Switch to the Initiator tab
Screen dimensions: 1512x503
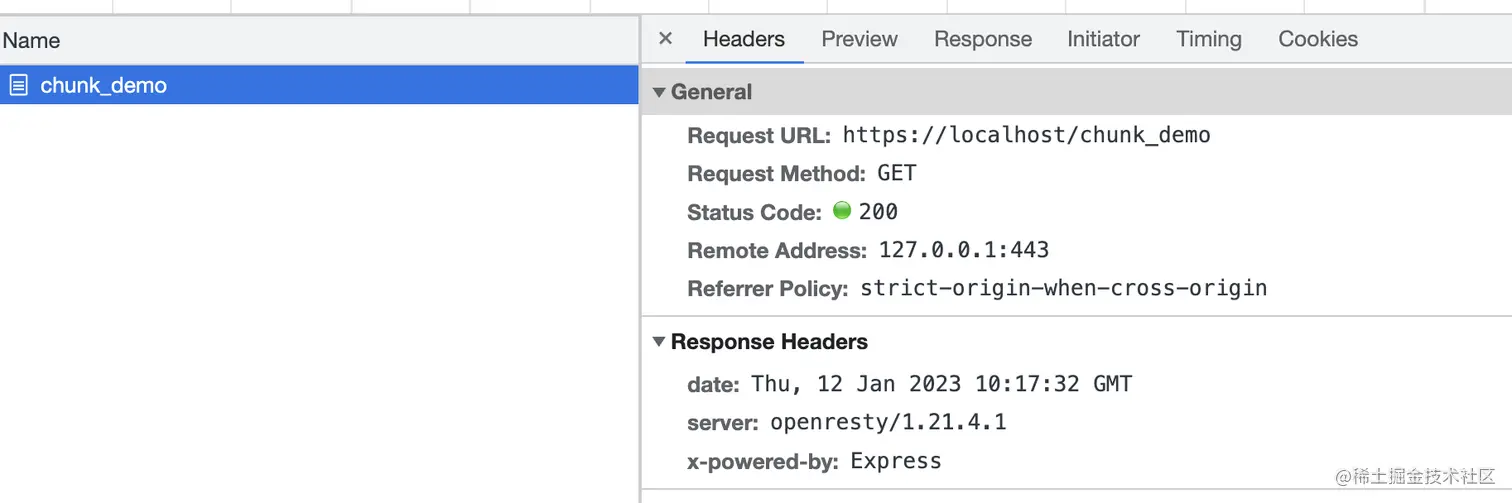point(1103,39)
